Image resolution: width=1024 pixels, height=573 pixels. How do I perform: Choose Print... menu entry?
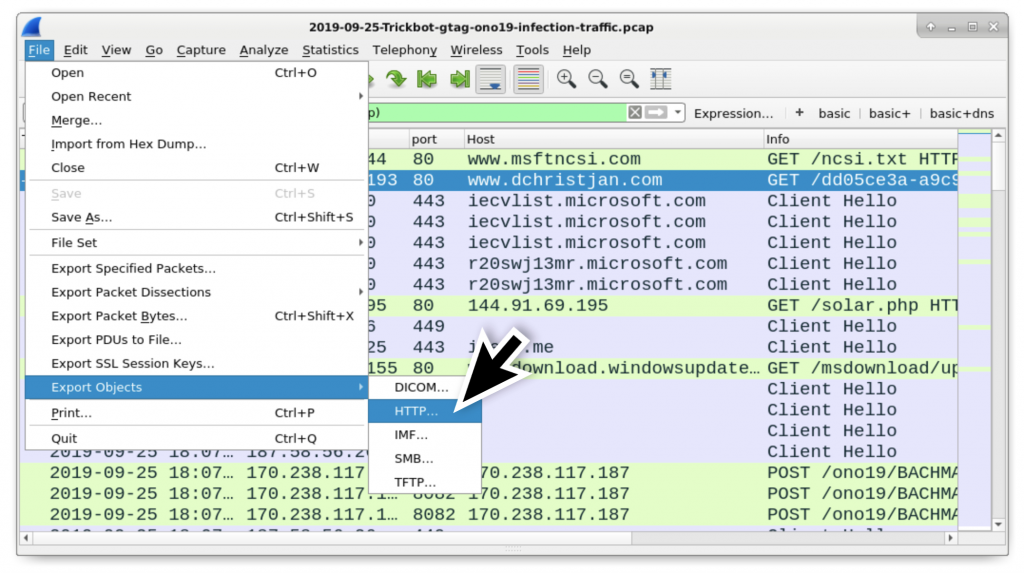(196, 413)
